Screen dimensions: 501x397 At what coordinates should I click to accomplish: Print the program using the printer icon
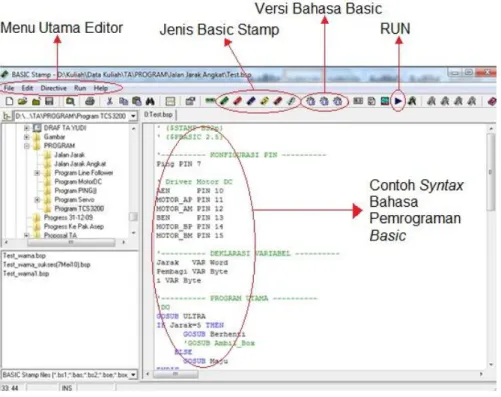click(x=90, y=101)
